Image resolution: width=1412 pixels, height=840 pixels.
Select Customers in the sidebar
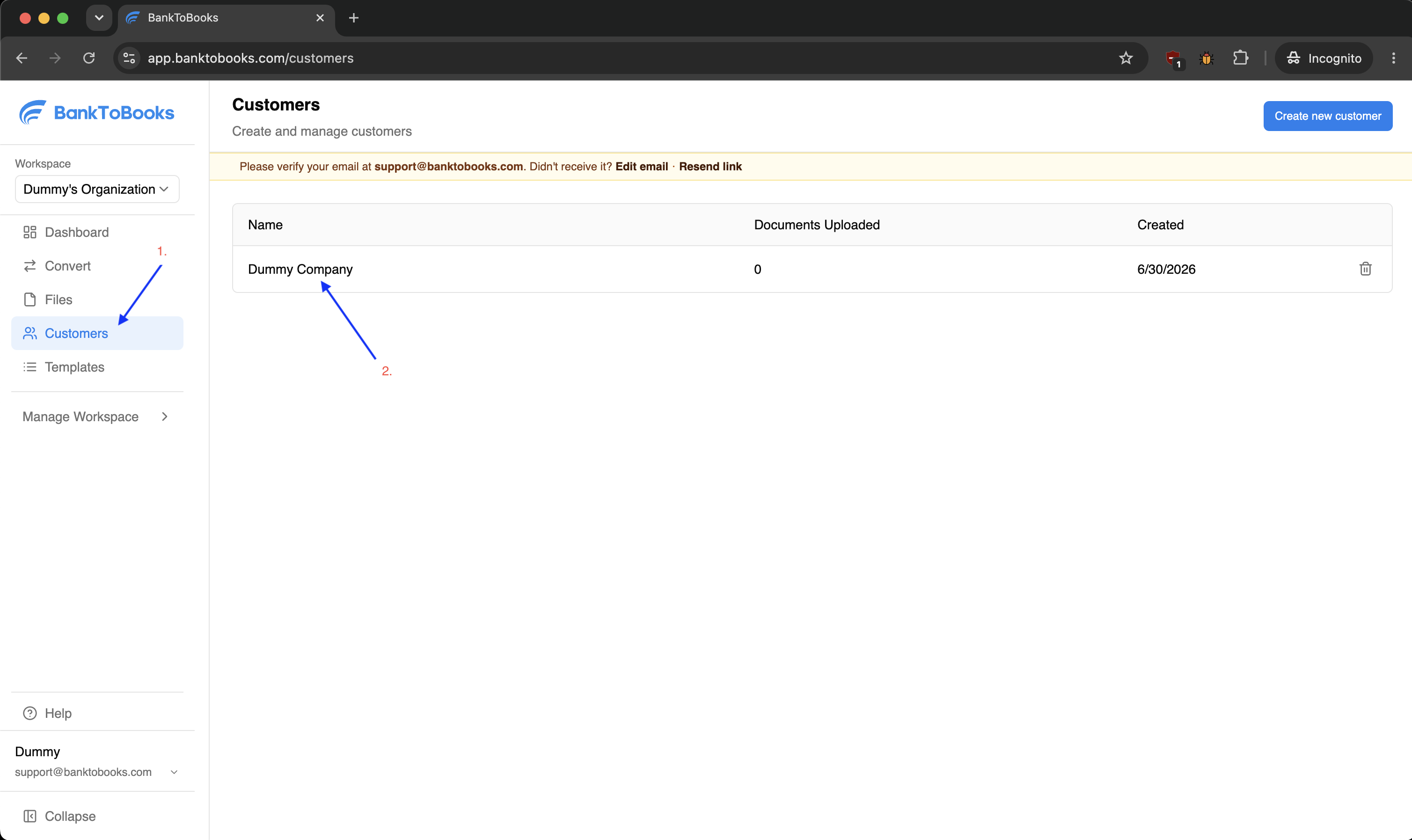(x=97, y=333)
